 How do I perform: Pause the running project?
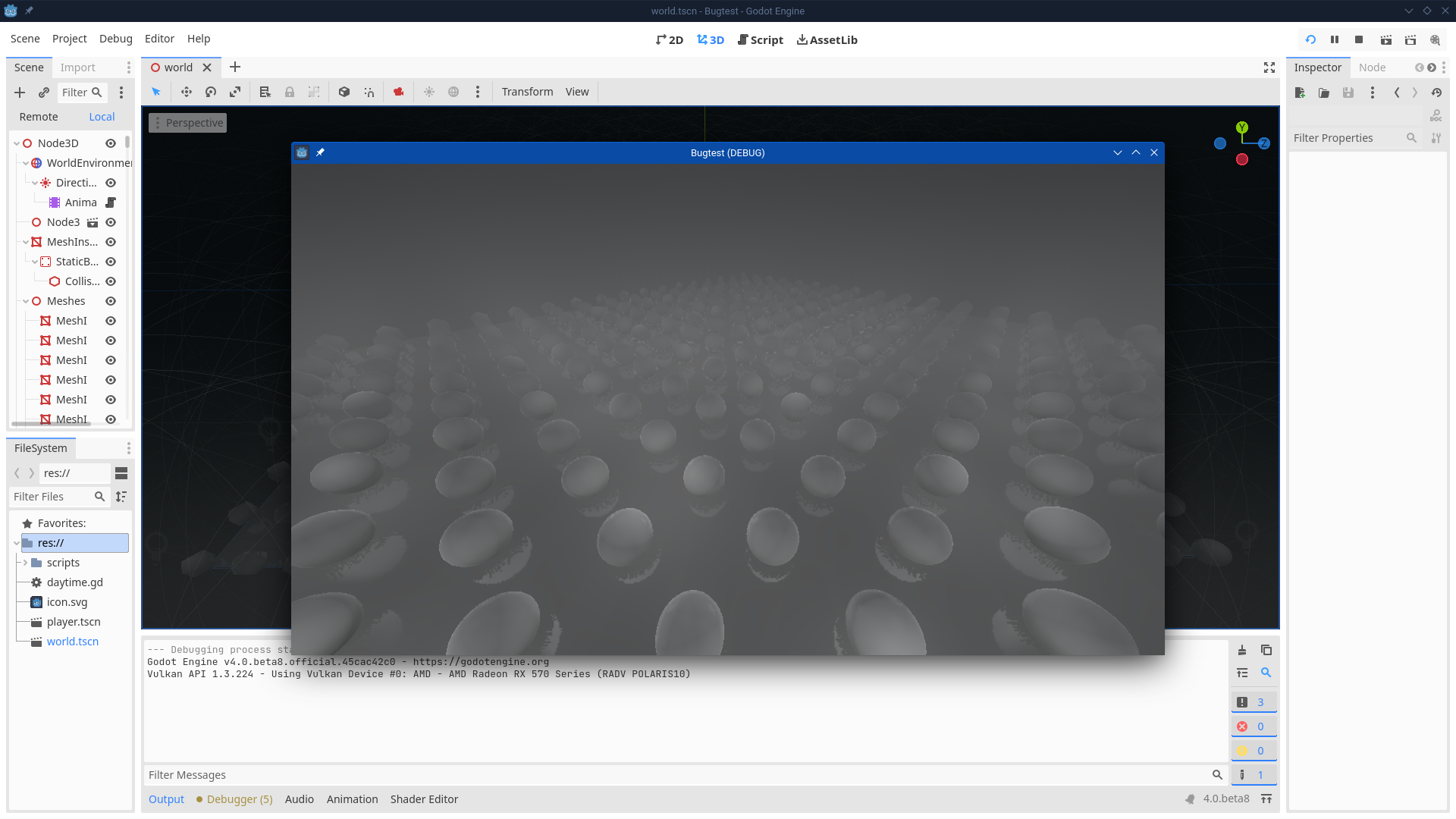point(1335,39)
